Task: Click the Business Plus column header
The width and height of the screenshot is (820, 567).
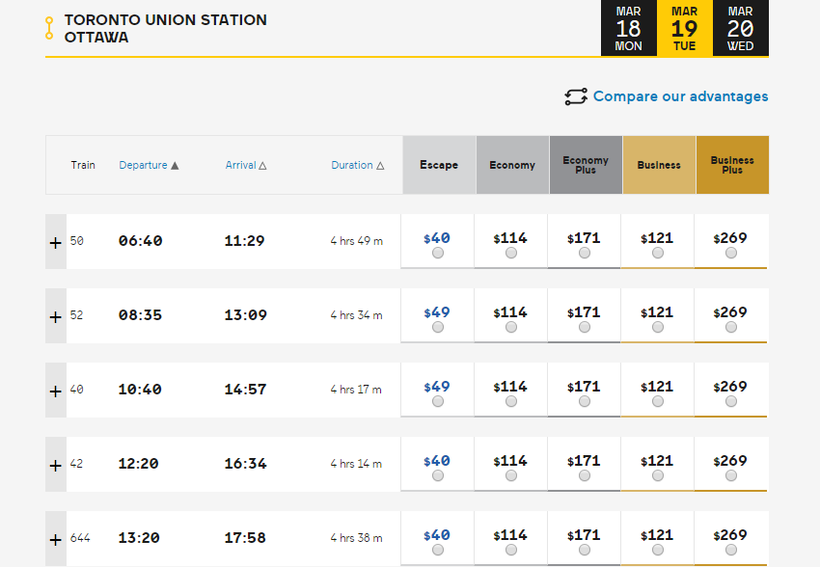Action: [732, 165]
